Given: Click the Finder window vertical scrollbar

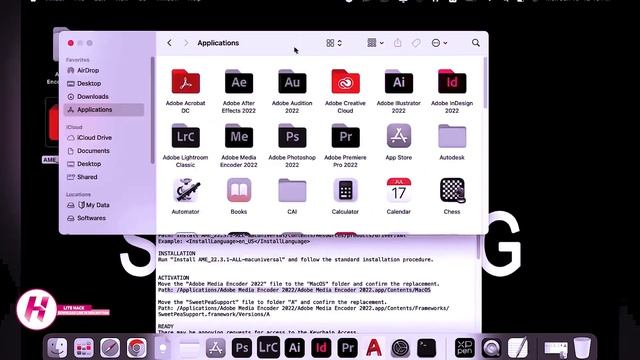Looking at the screenshot, I should (x=485, y=83).
